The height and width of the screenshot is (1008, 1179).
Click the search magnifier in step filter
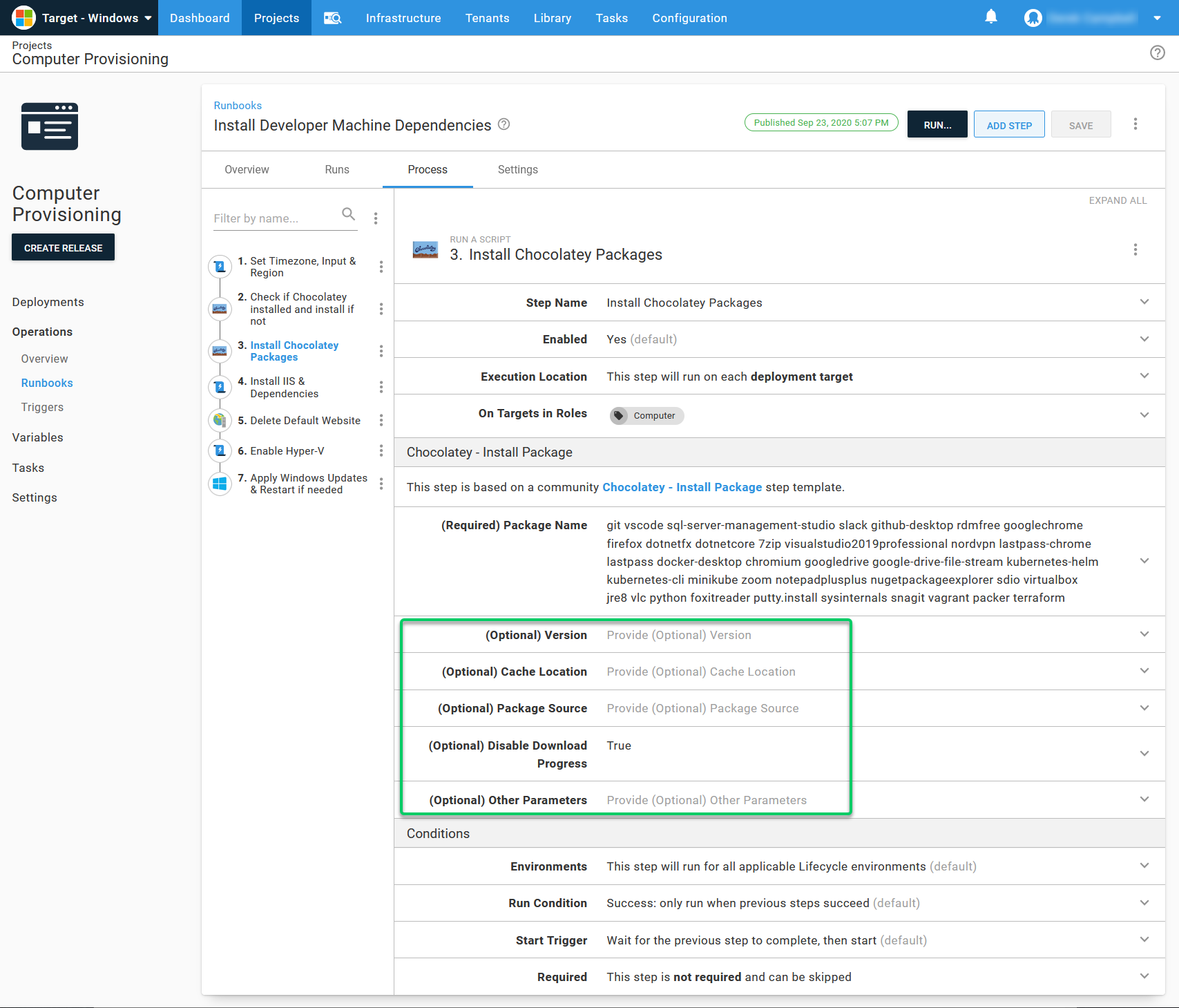[349, 214]
